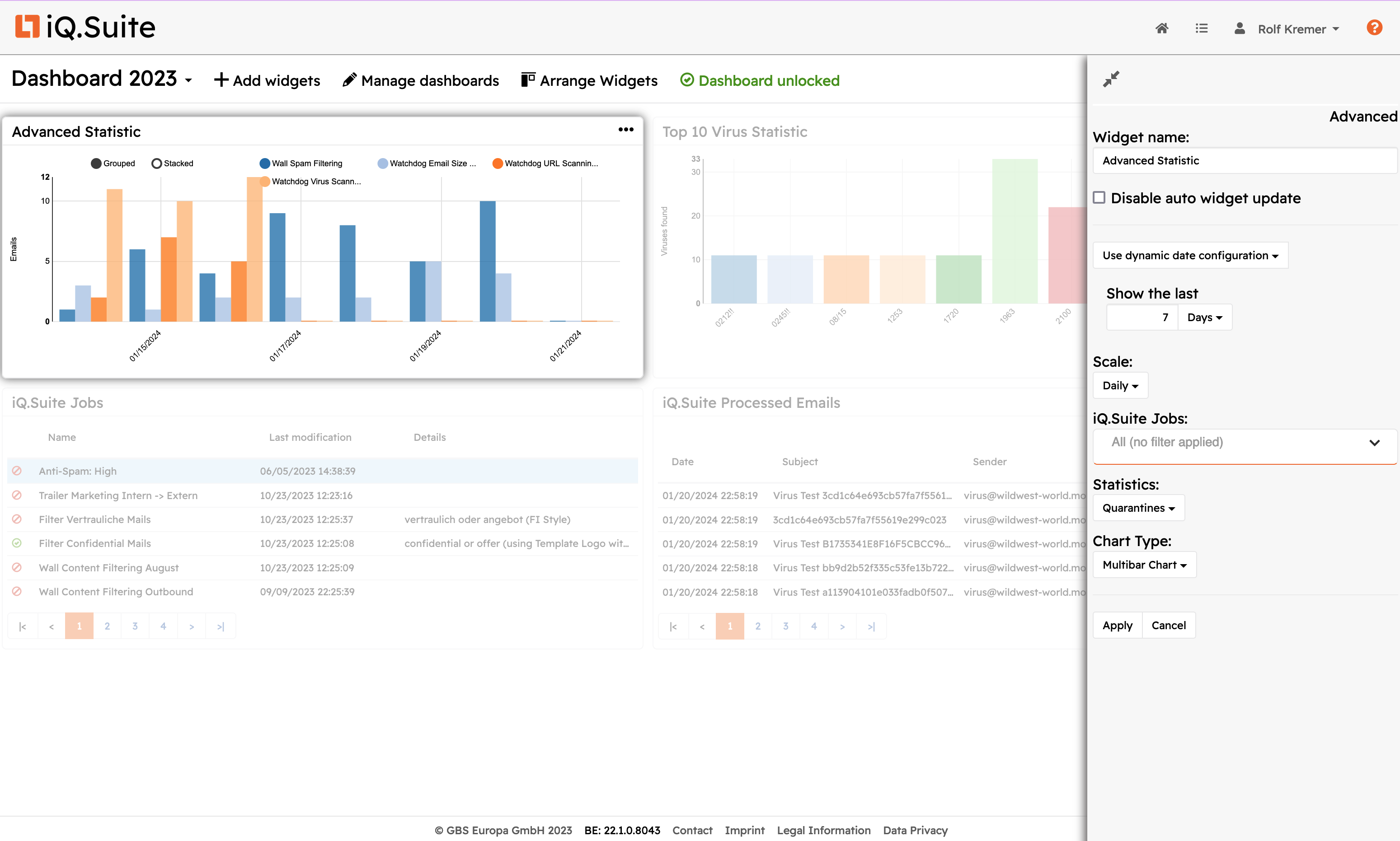Click Manage dashboards
The height and width of the screenshot is (841, 1400).
point(421,80)
